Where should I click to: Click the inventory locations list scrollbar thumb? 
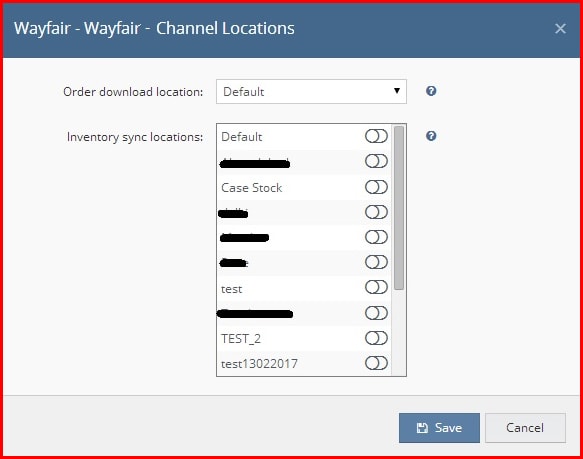click(399, 208)
